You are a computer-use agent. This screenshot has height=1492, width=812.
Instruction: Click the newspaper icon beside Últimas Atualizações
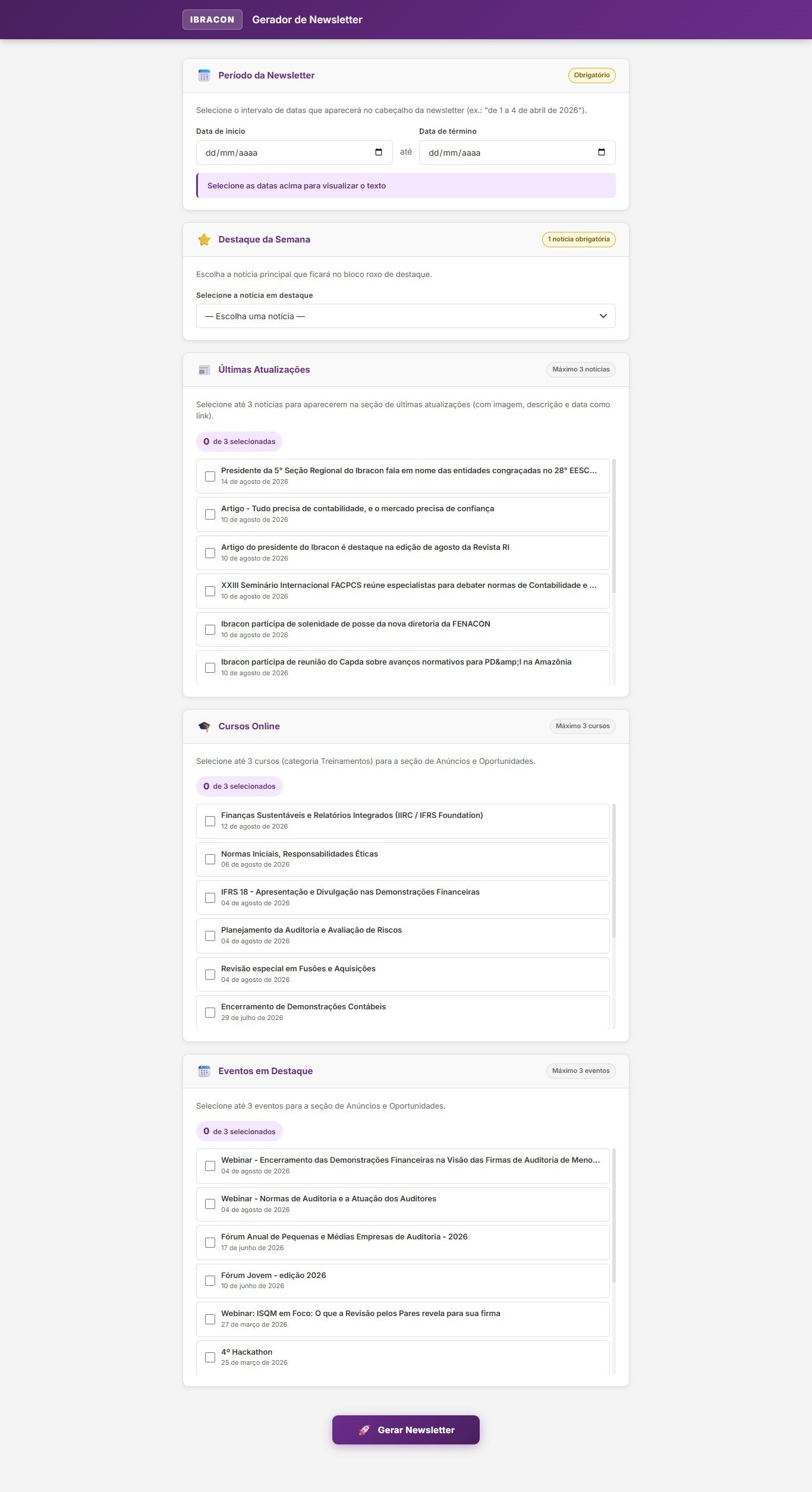[204, 370]
